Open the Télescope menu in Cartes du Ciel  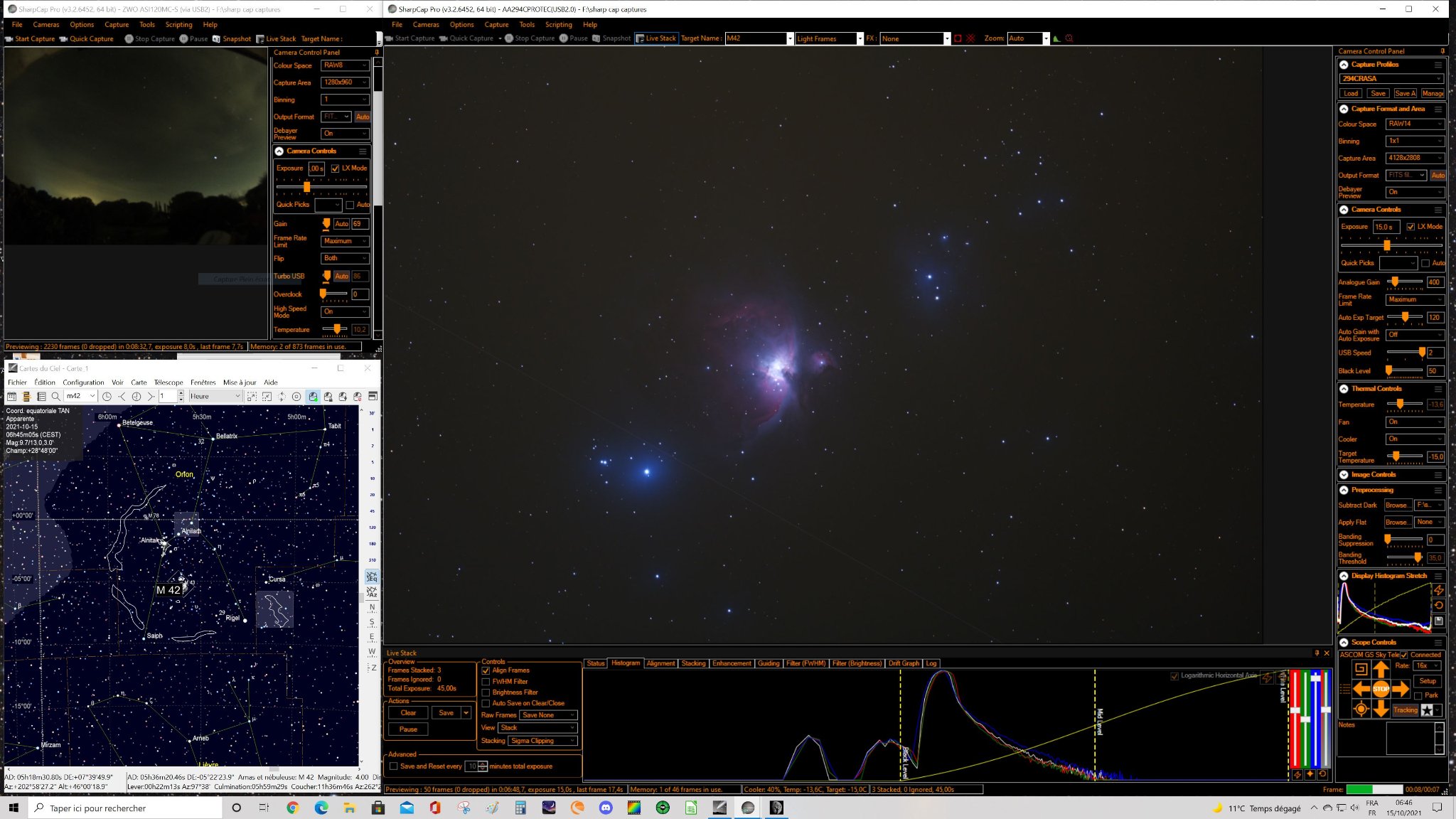coord(168,382)
